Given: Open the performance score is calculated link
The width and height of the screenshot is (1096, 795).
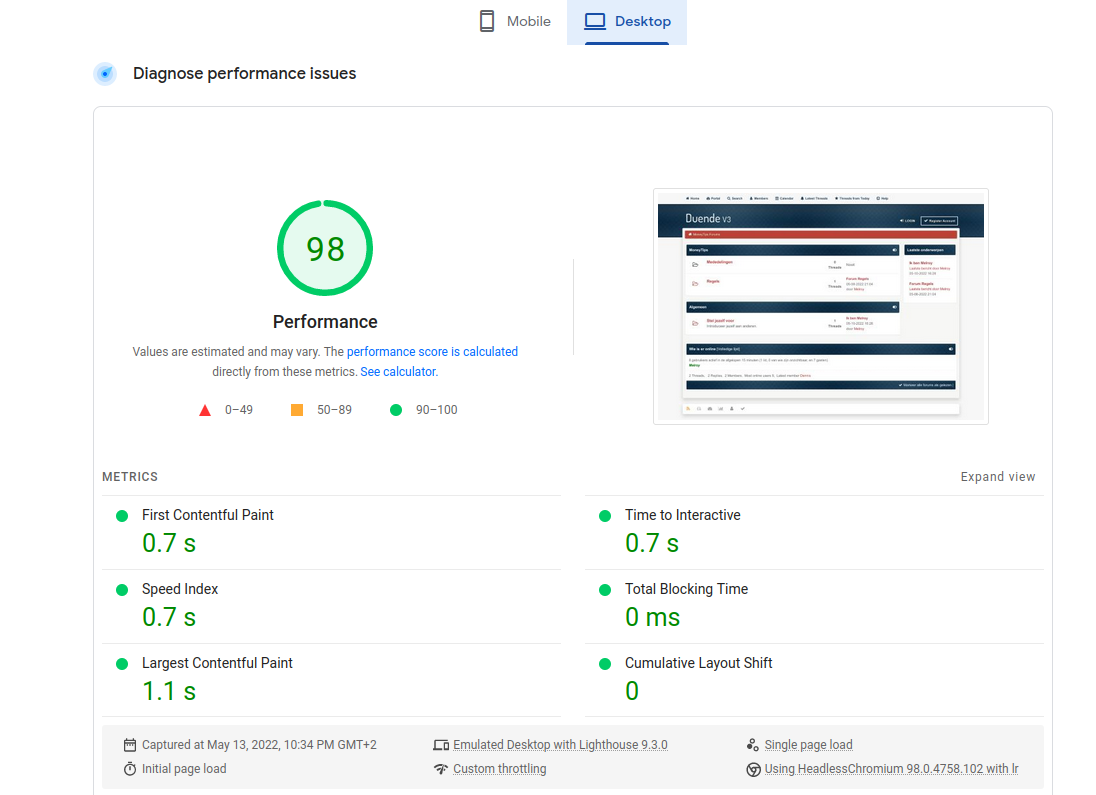Looking at the screenshot, I should 432,352.
